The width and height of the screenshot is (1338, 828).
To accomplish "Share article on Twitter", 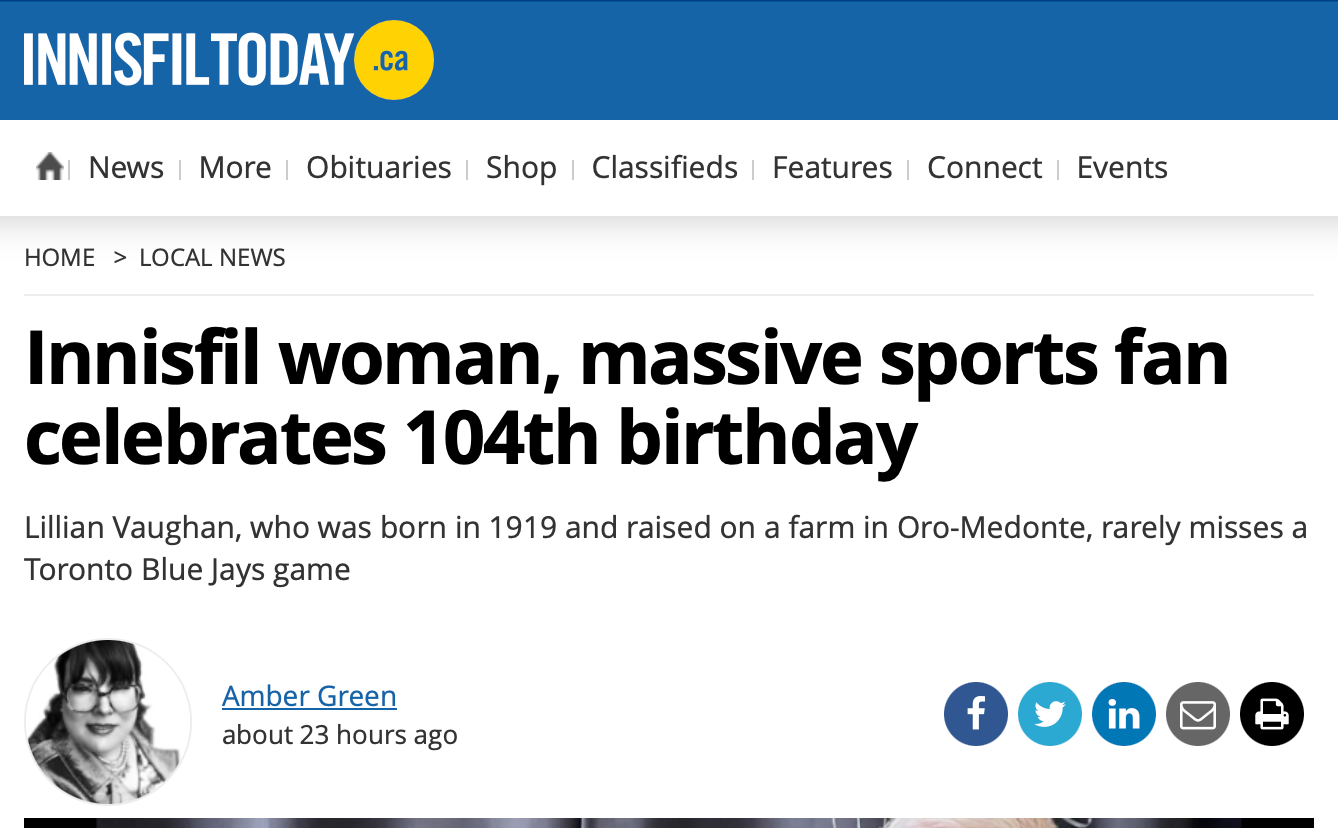I will [x=1050, y=714].
